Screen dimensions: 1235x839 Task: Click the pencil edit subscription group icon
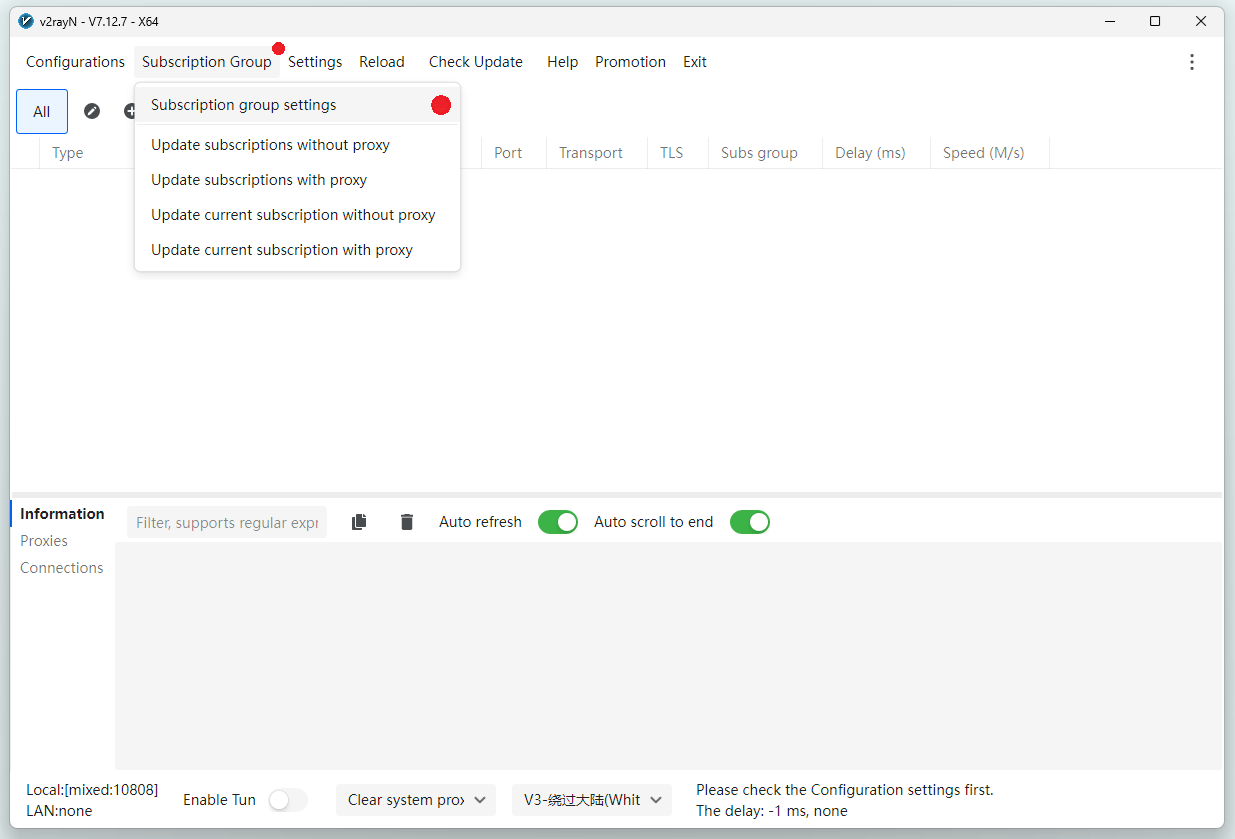tap(92, 111)
